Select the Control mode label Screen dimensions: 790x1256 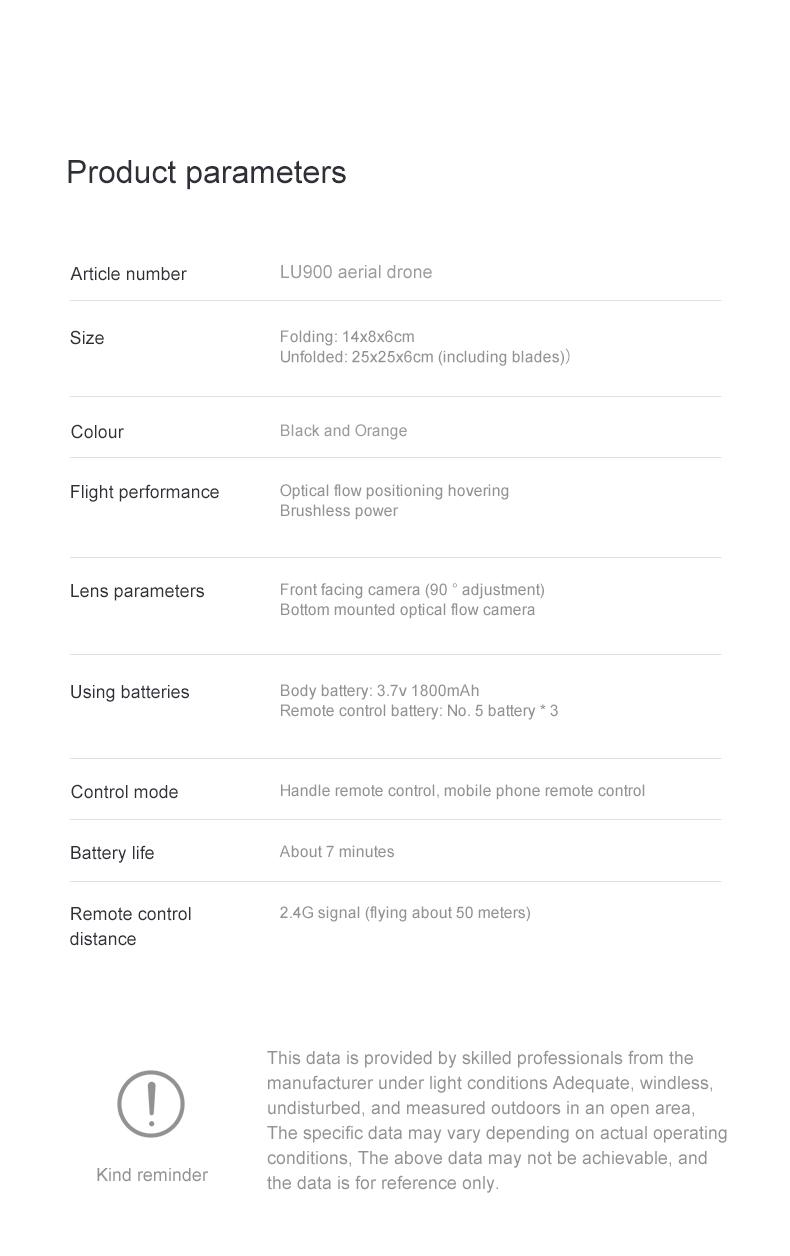tap(124, 792)
